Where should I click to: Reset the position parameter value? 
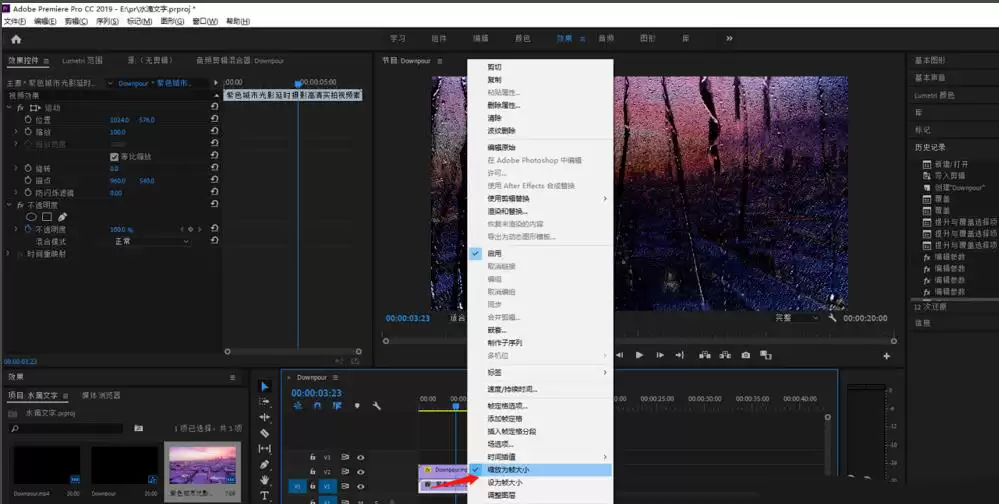pos(214,120)
